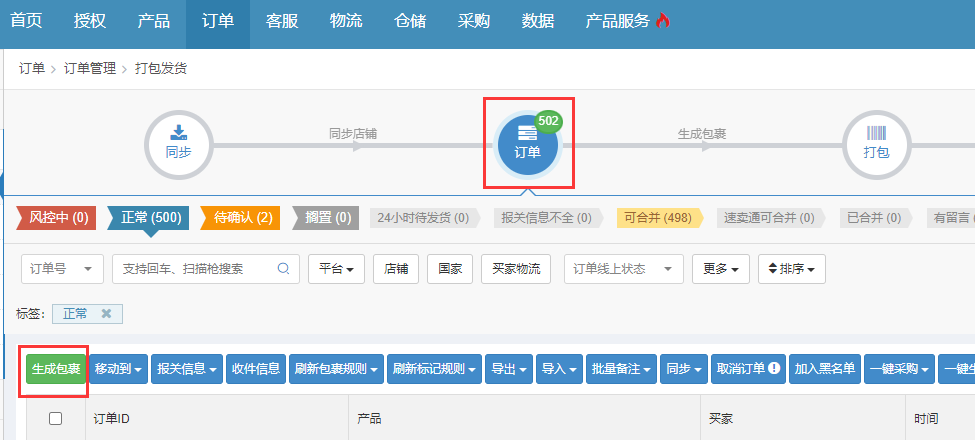Filter by 报关信息不全 (0) tag
Viewport: 975px width, 440px height.
[x=548, y=218]
